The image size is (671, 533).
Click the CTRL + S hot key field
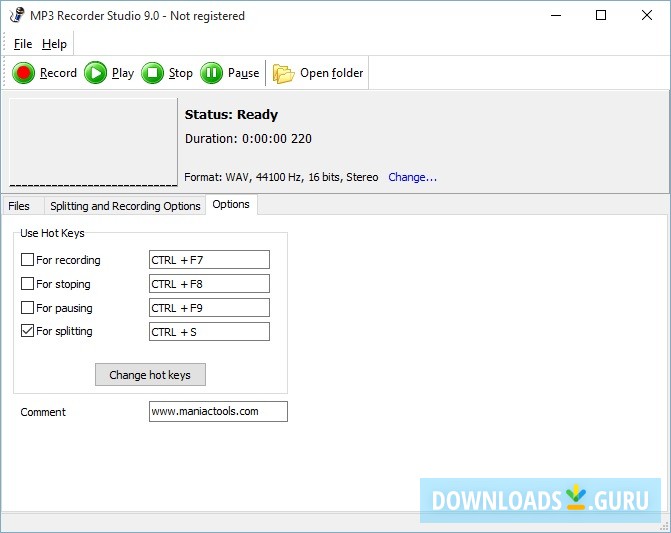tap(209, 332)
